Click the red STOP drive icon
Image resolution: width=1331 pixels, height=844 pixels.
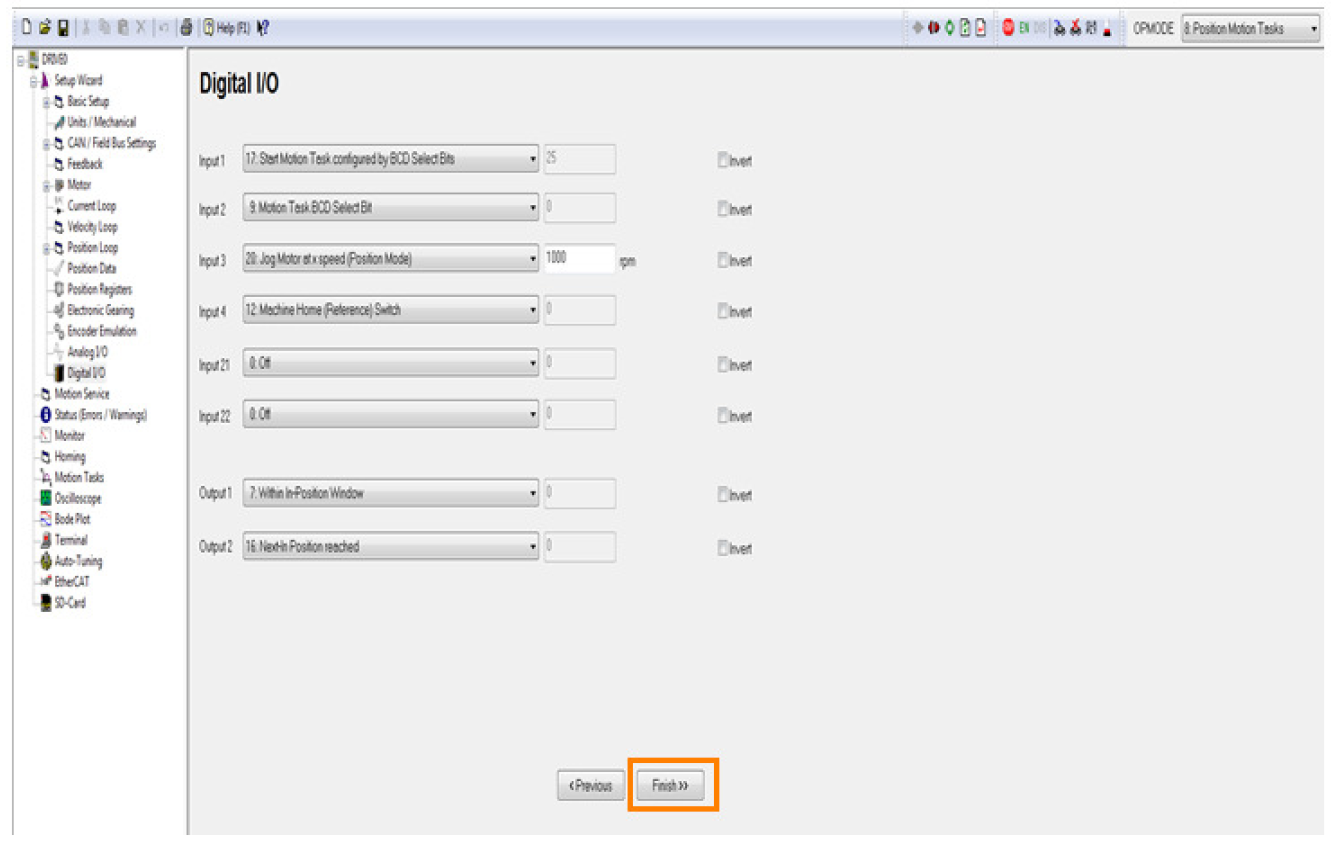click(1008, 29)
